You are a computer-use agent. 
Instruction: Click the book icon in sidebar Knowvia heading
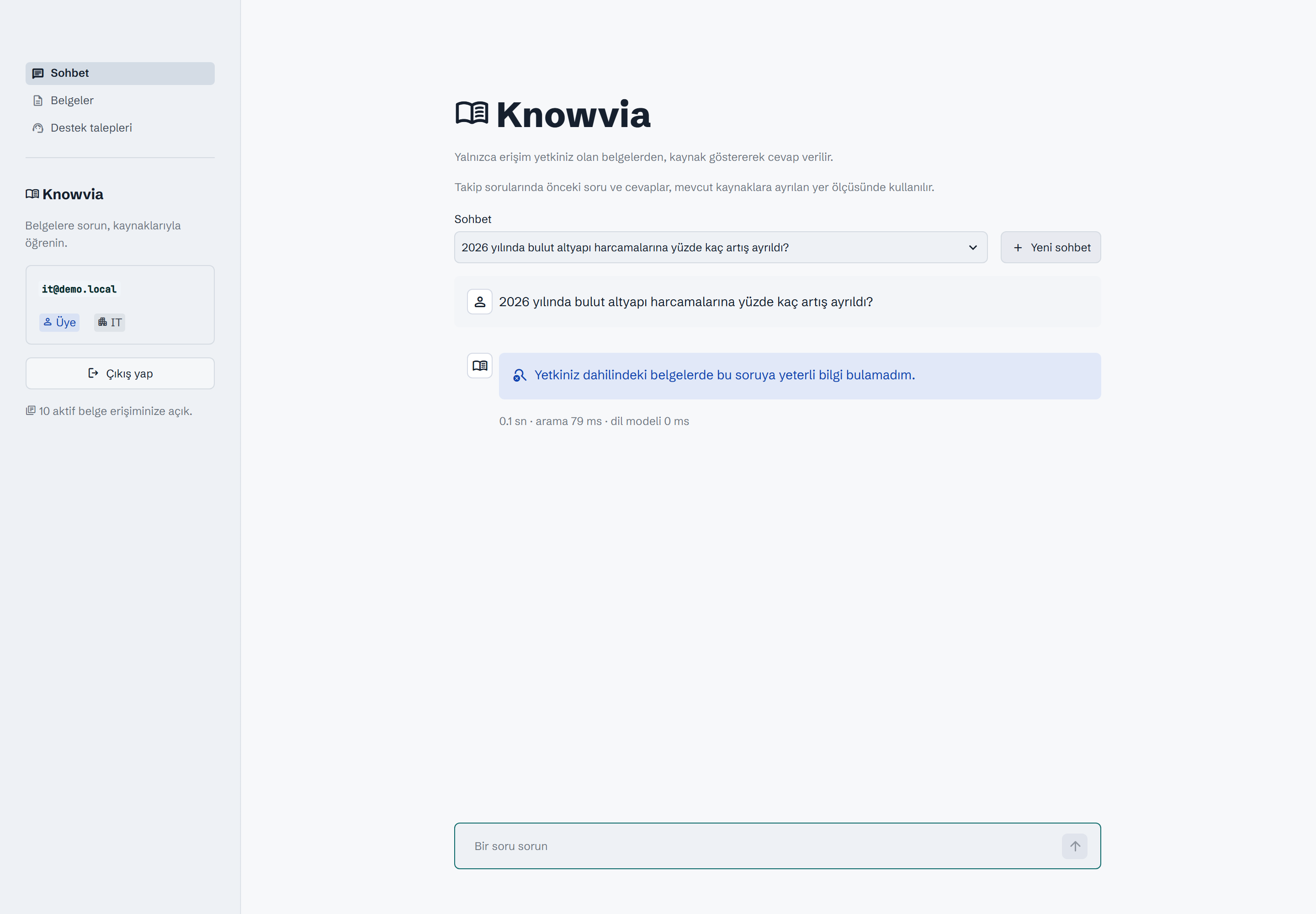32,194
